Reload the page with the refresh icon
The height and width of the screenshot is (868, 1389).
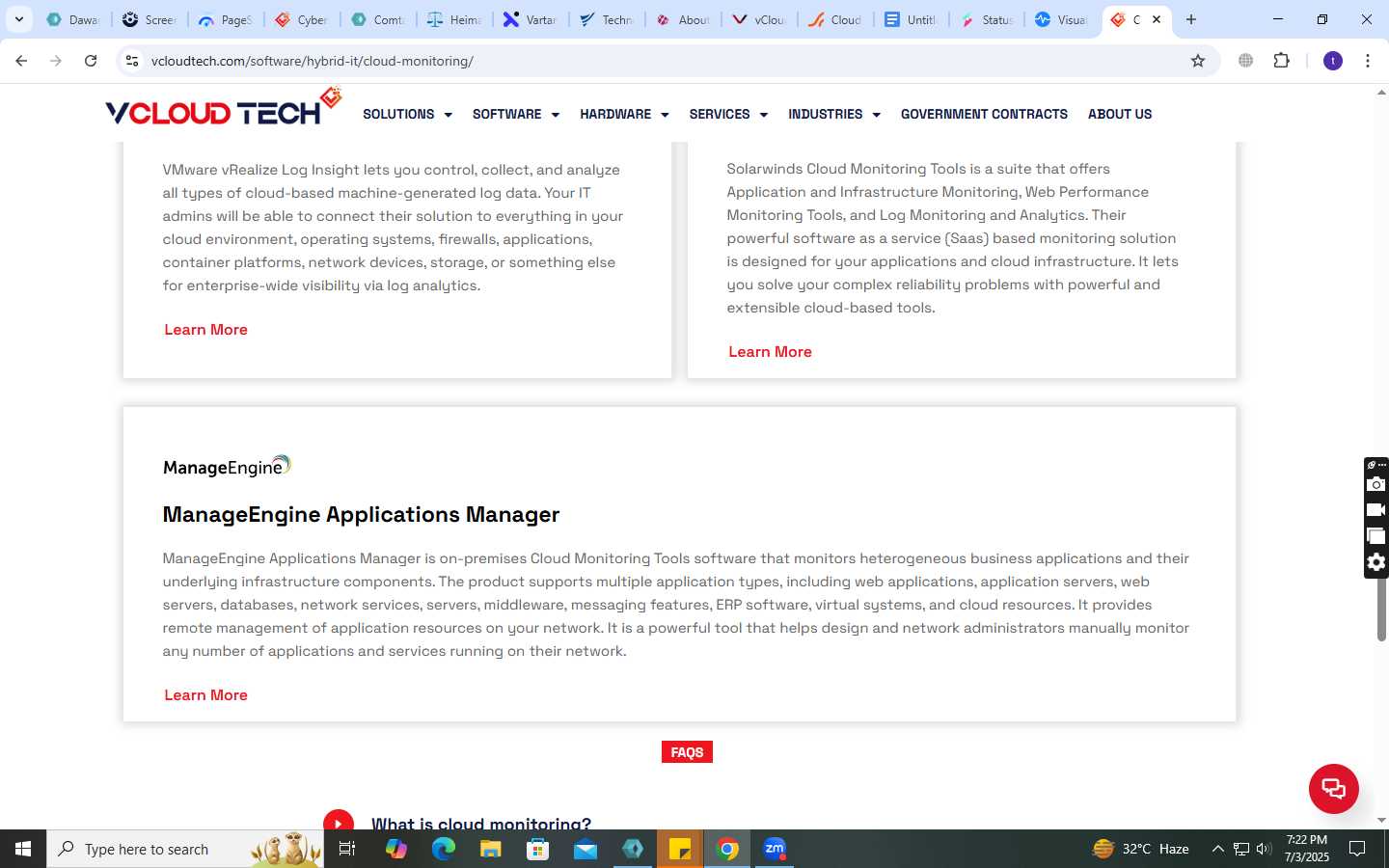[91, 61]
